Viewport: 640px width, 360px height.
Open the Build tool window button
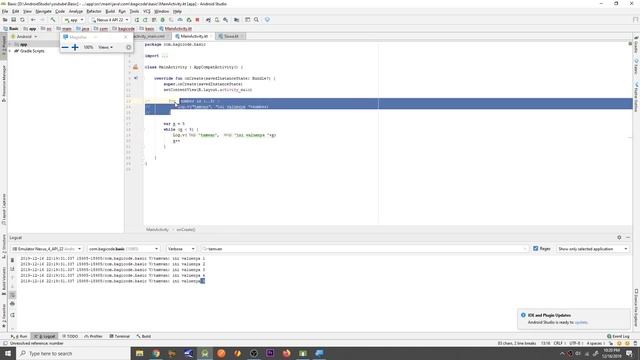click(144, 336)
